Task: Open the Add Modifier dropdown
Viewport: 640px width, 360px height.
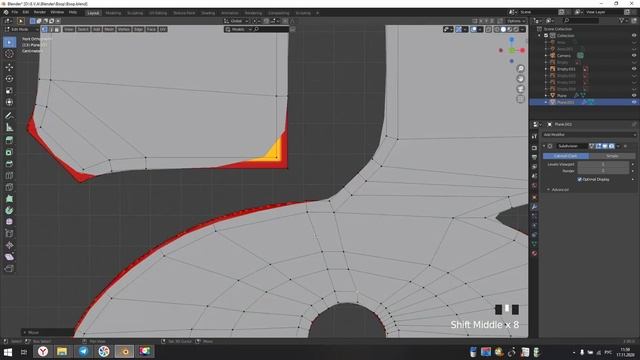Action: 589,134
